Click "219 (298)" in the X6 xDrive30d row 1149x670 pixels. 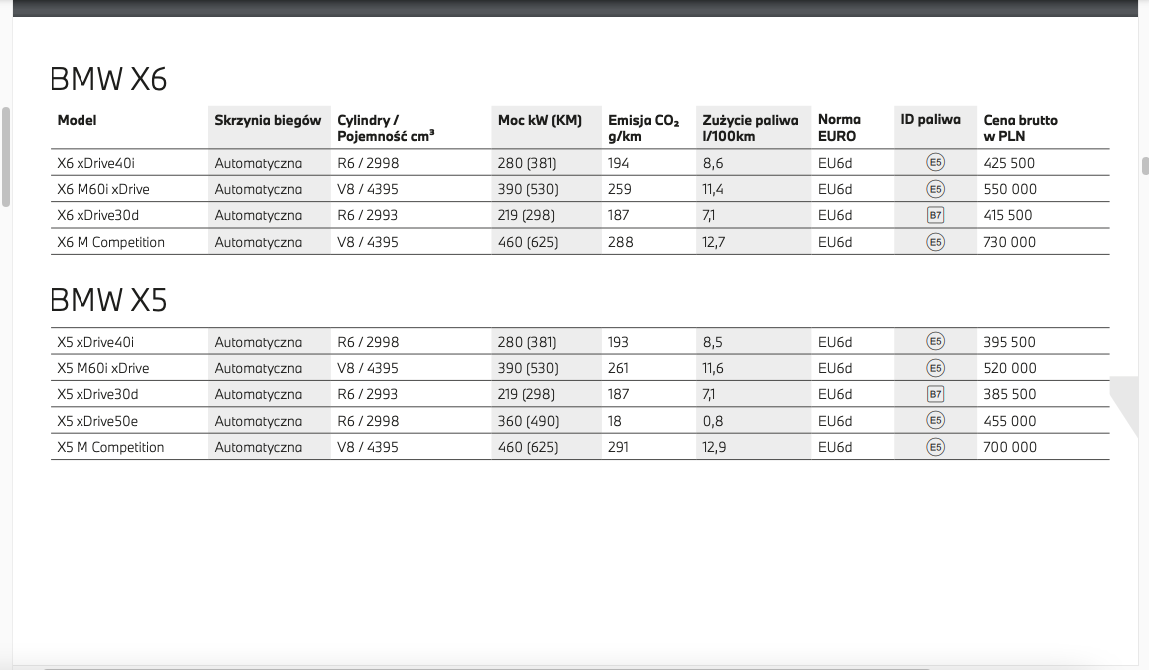[526, 216]
